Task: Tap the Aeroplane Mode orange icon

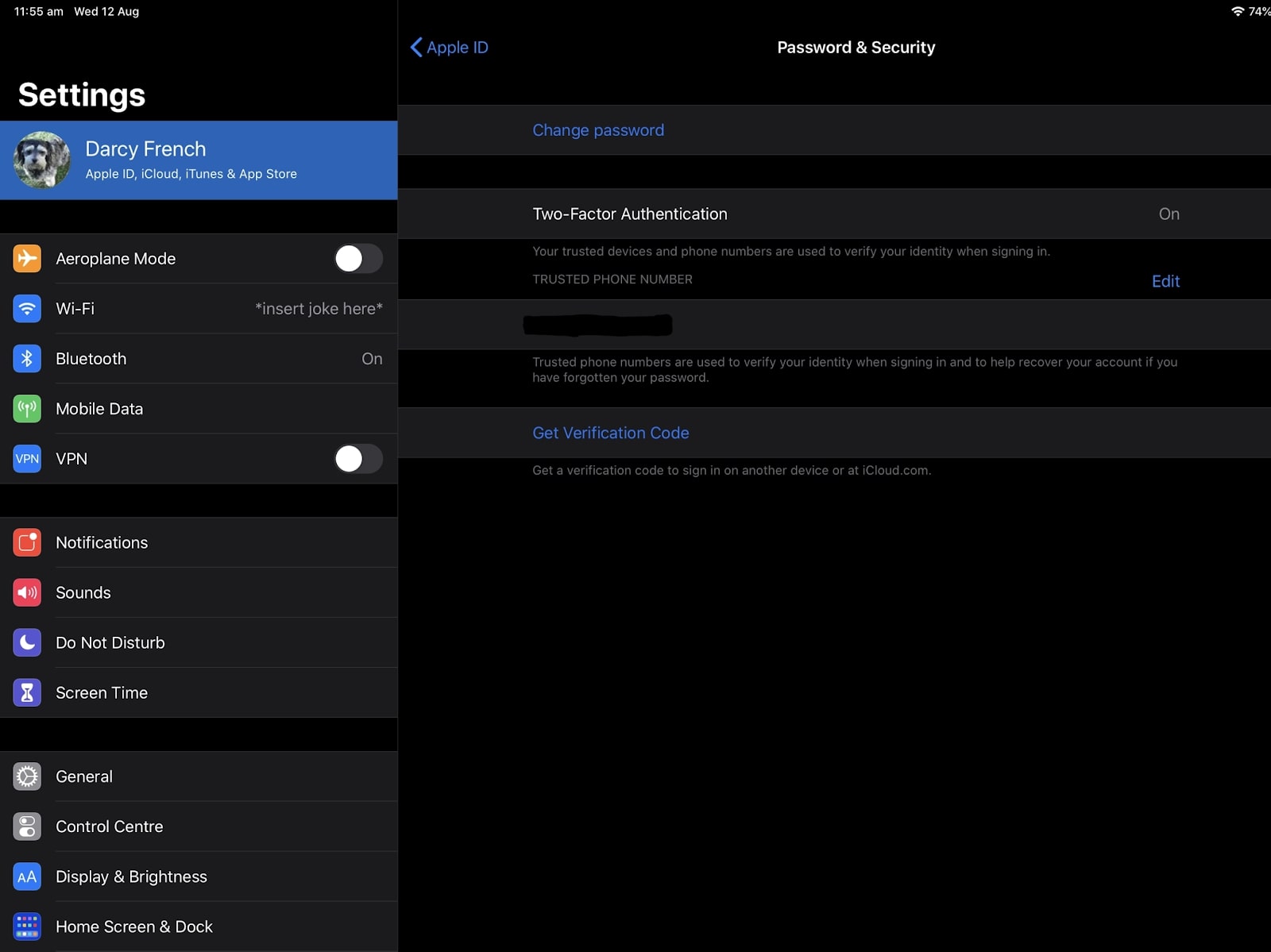Action: [x=27, y=258]
